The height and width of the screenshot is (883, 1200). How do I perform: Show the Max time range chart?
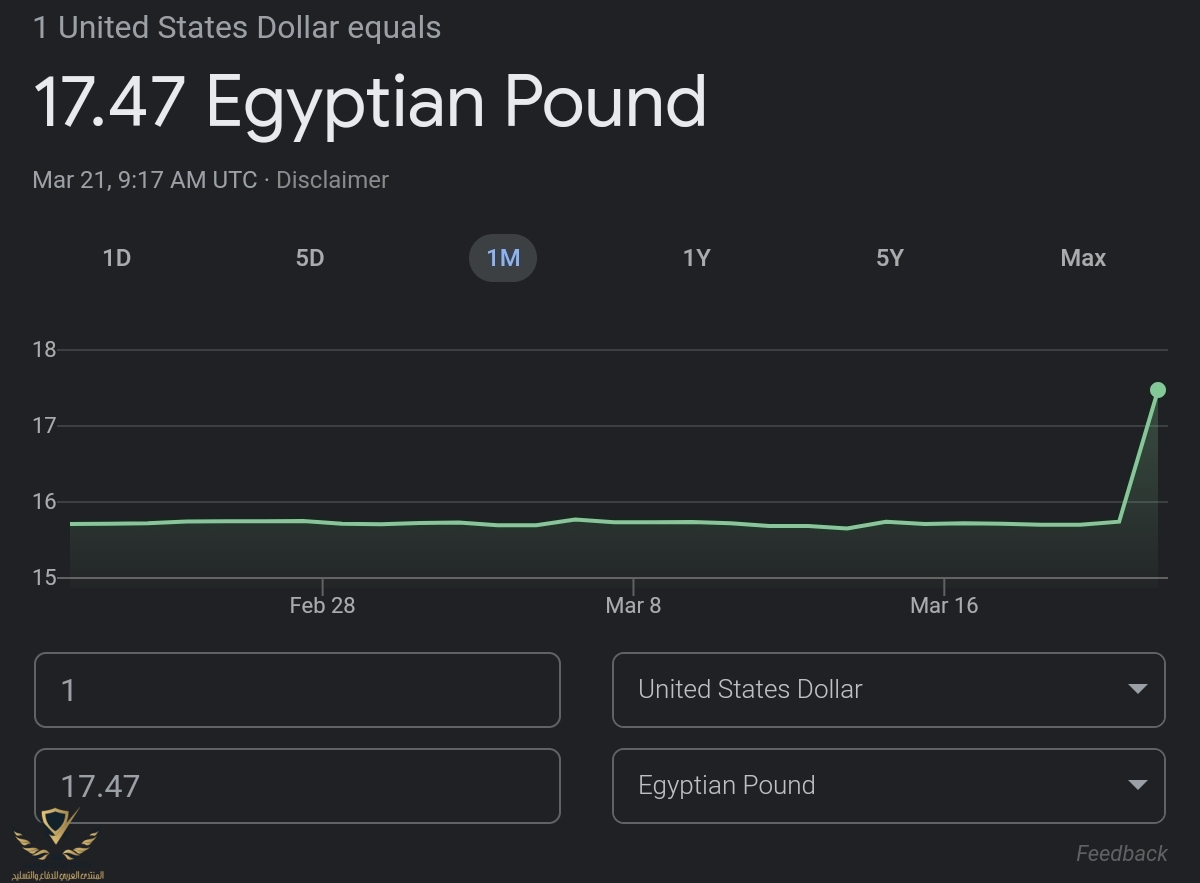coord(1083,258)
